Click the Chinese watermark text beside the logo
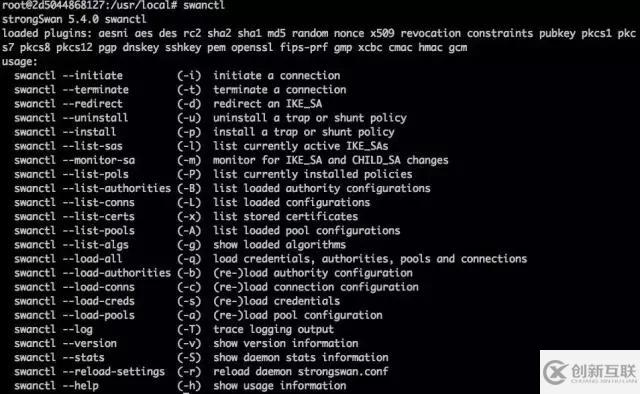Screen dimensions: 640x394 [603, 371]
